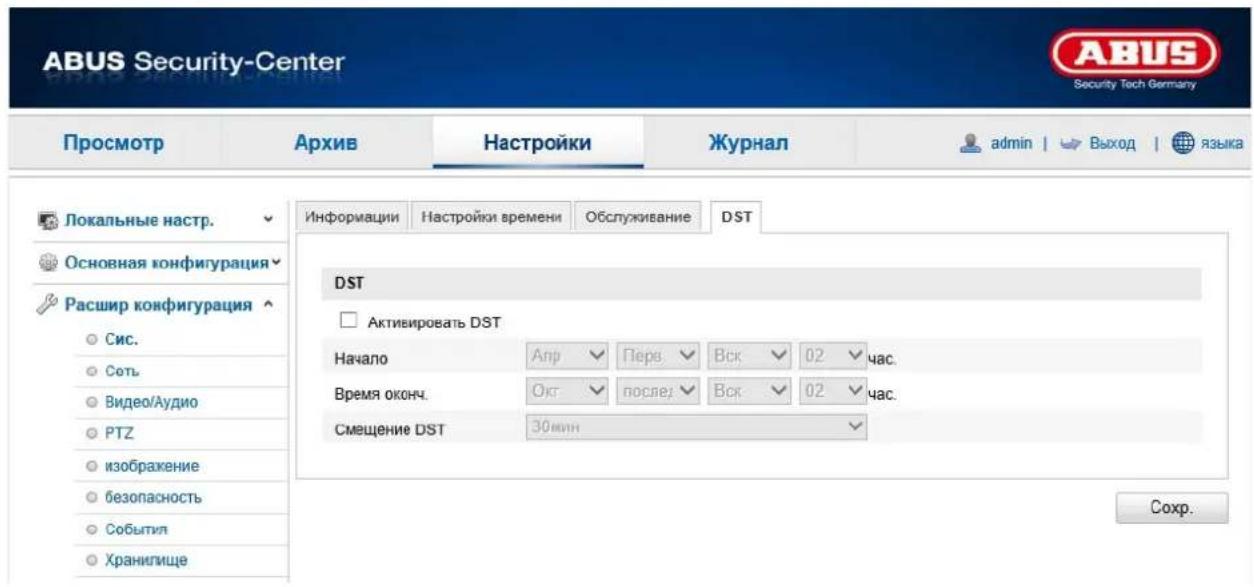Open the Время оконч. weekday dropdown Вск

pos(749,390)
